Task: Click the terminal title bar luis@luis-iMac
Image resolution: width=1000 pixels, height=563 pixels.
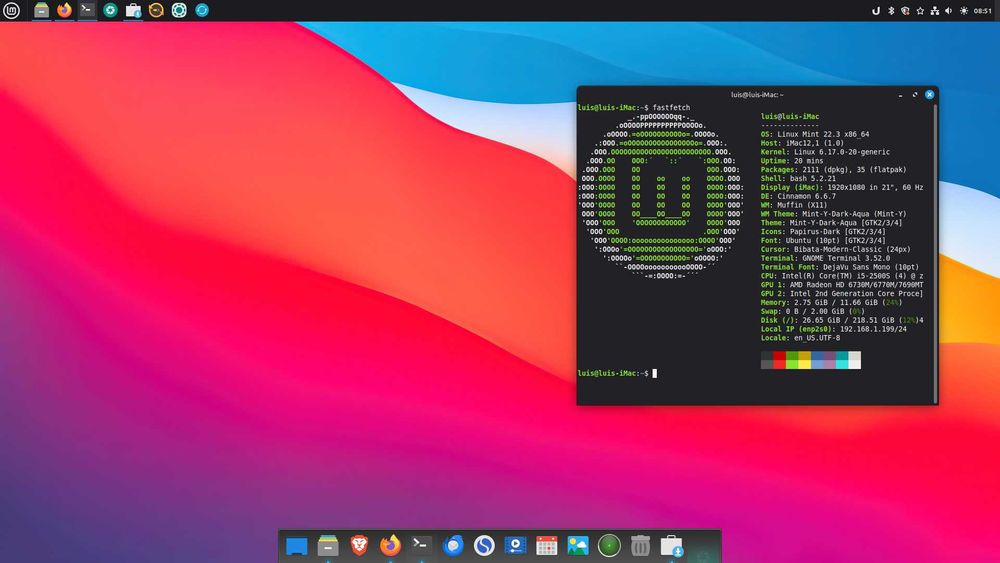Action: 757,94
